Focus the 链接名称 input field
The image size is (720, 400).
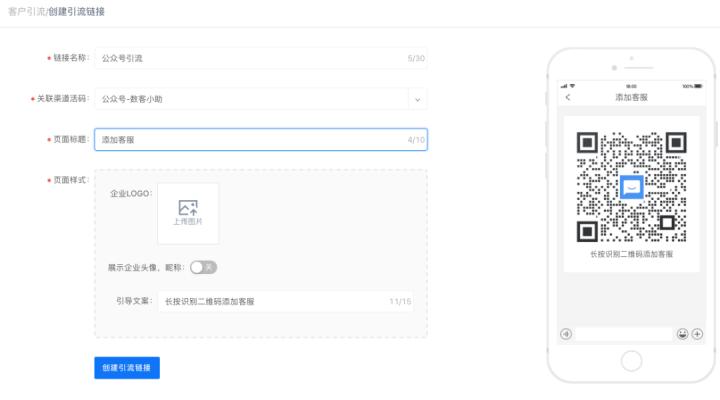(261, 58)
